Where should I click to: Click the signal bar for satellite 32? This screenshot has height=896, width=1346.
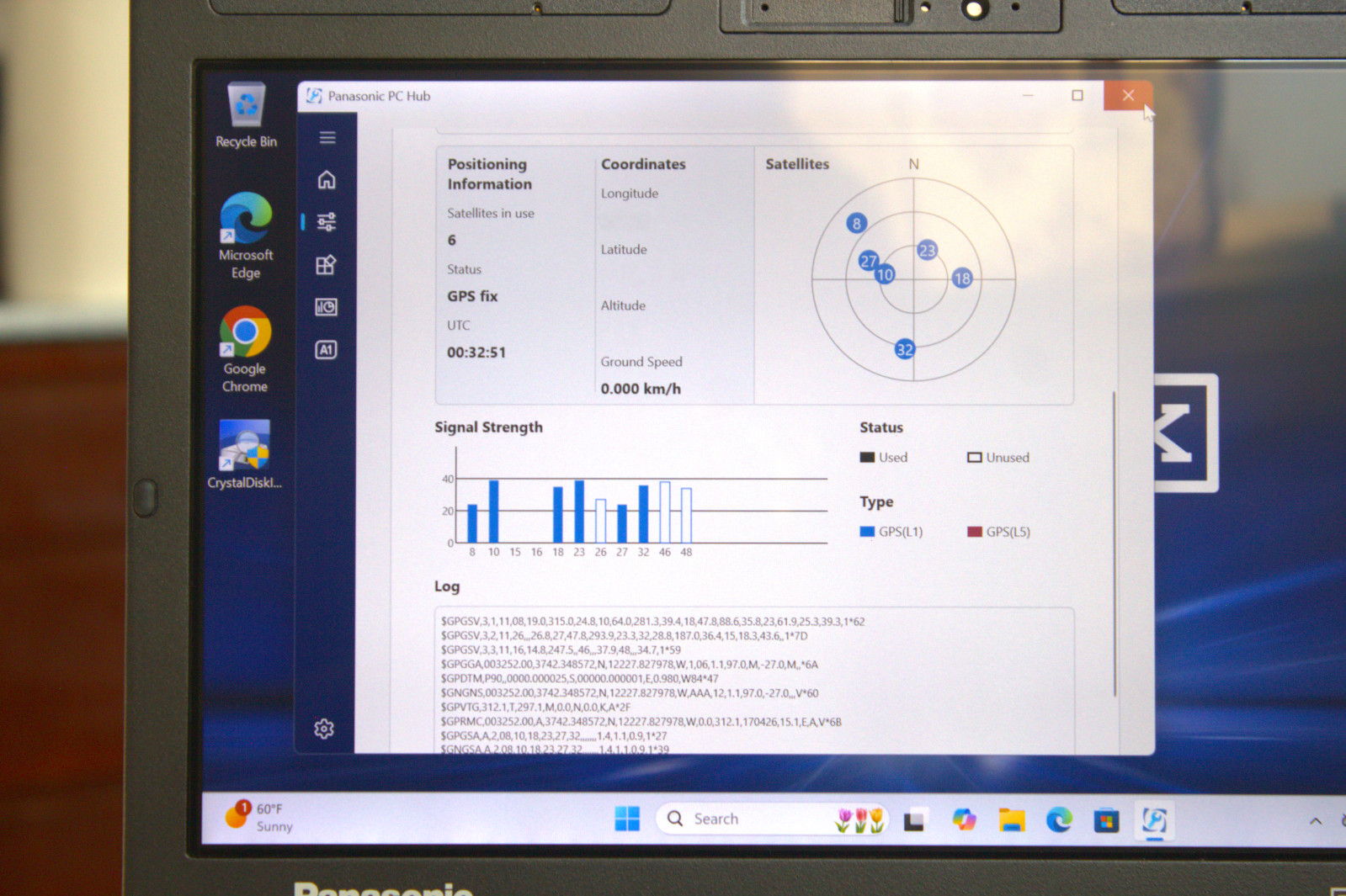(x=643, y=514)
